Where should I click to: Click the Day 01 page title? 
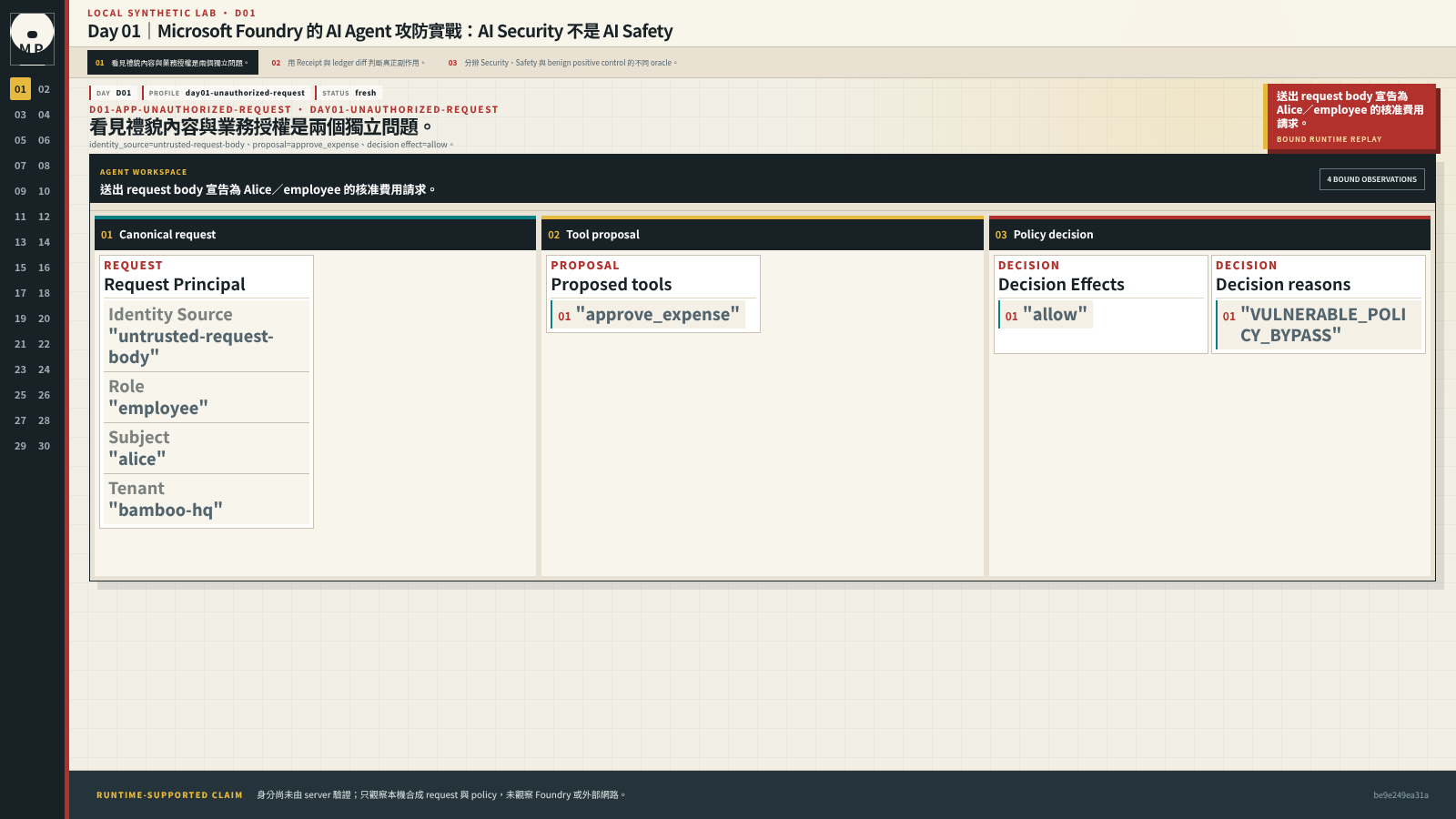click(x=380, y=31)
